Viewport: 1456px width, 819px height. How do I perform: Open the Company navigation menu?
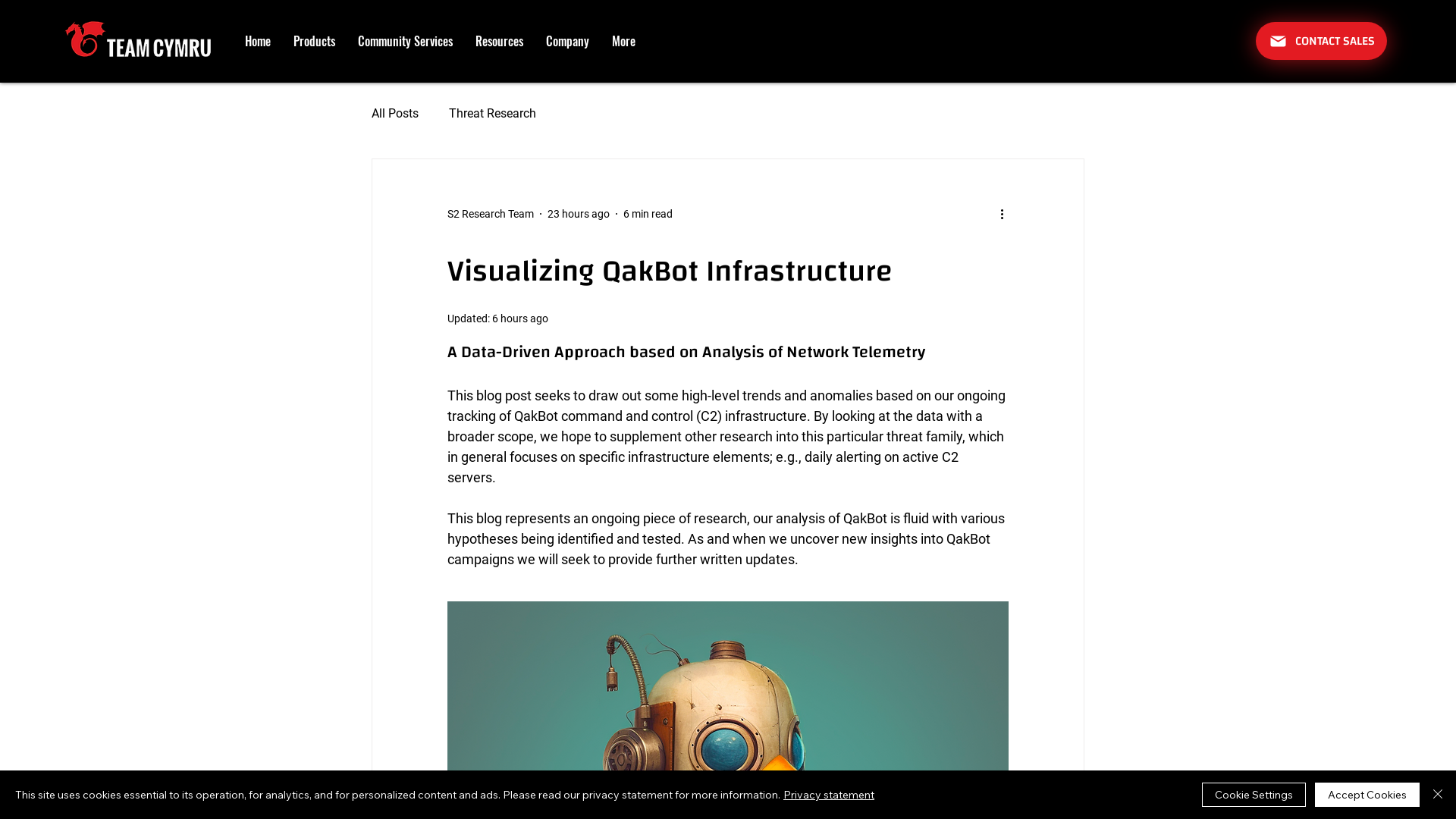[567, 41]
